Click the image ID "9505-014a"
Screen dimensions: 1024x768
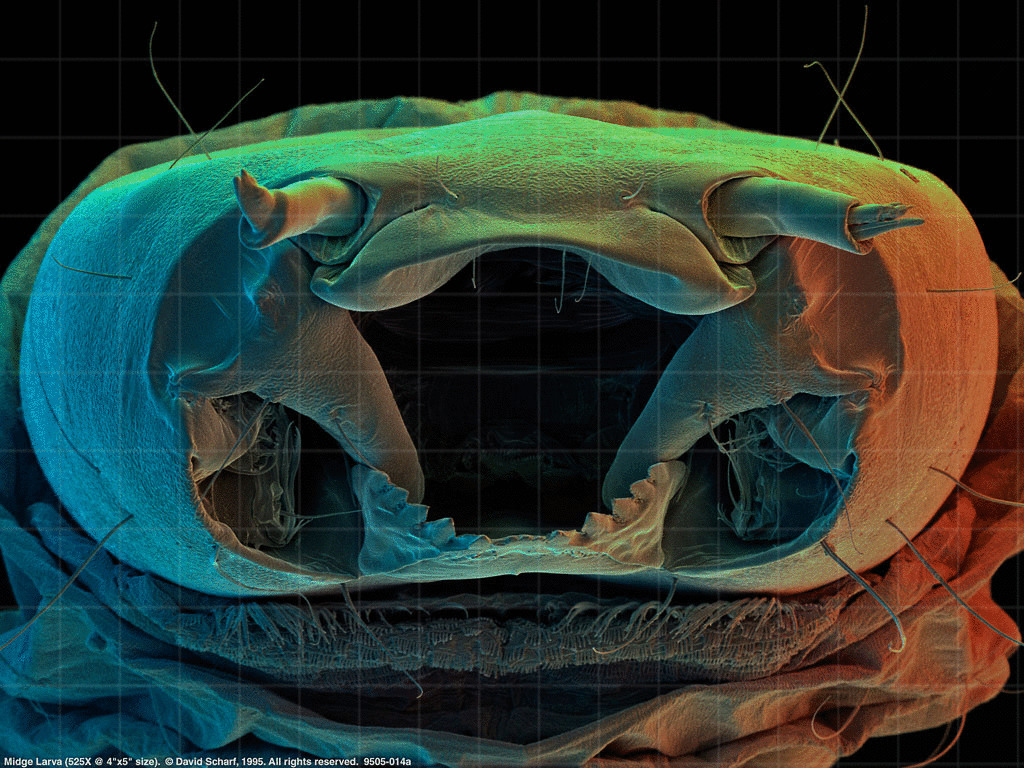click(x=387, y=762)
